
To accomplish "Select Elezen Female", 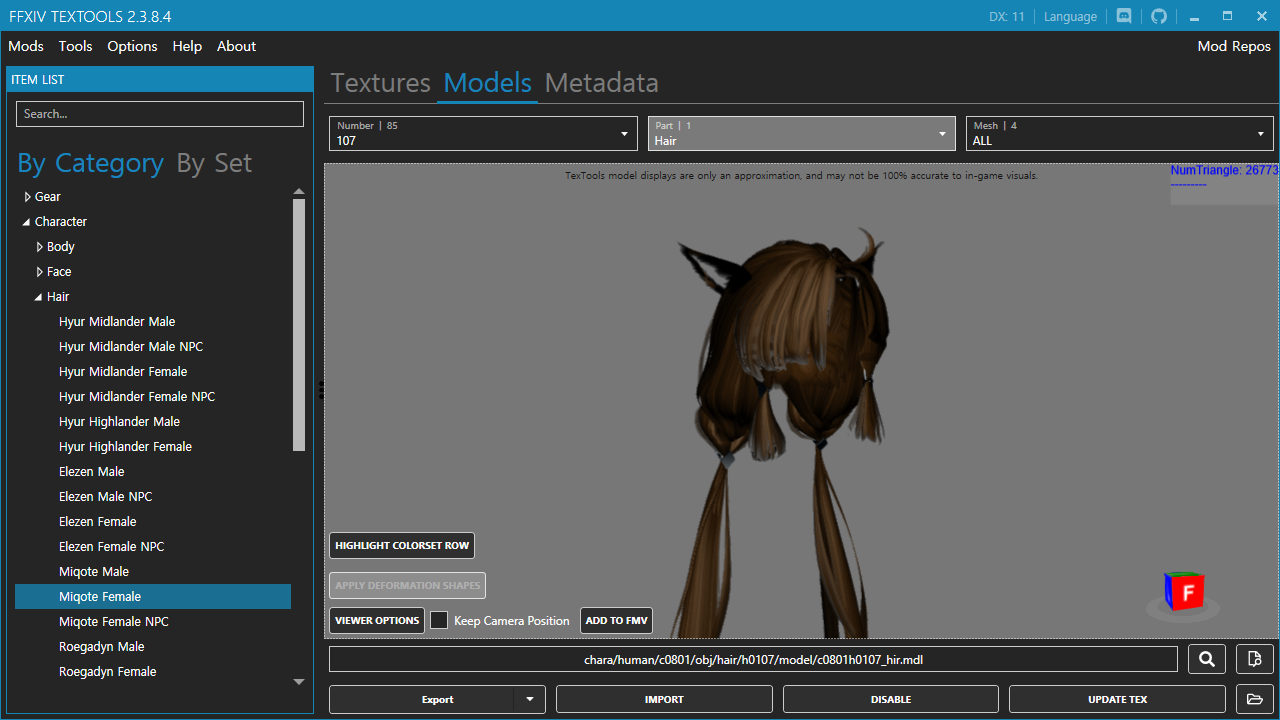I will [x=98, y=522].
